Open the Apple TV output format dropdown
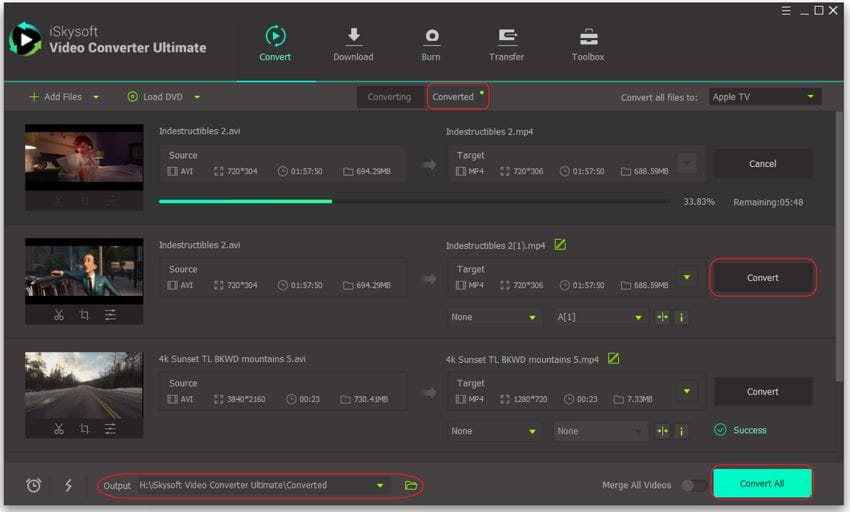 (x=764, y=97)
